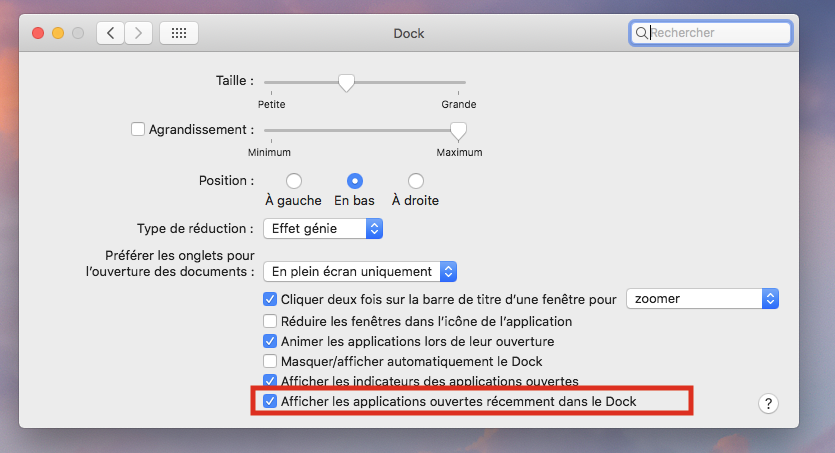
Task: Open the En plein écran uniquement dropdown
Action: click(360, 271)
